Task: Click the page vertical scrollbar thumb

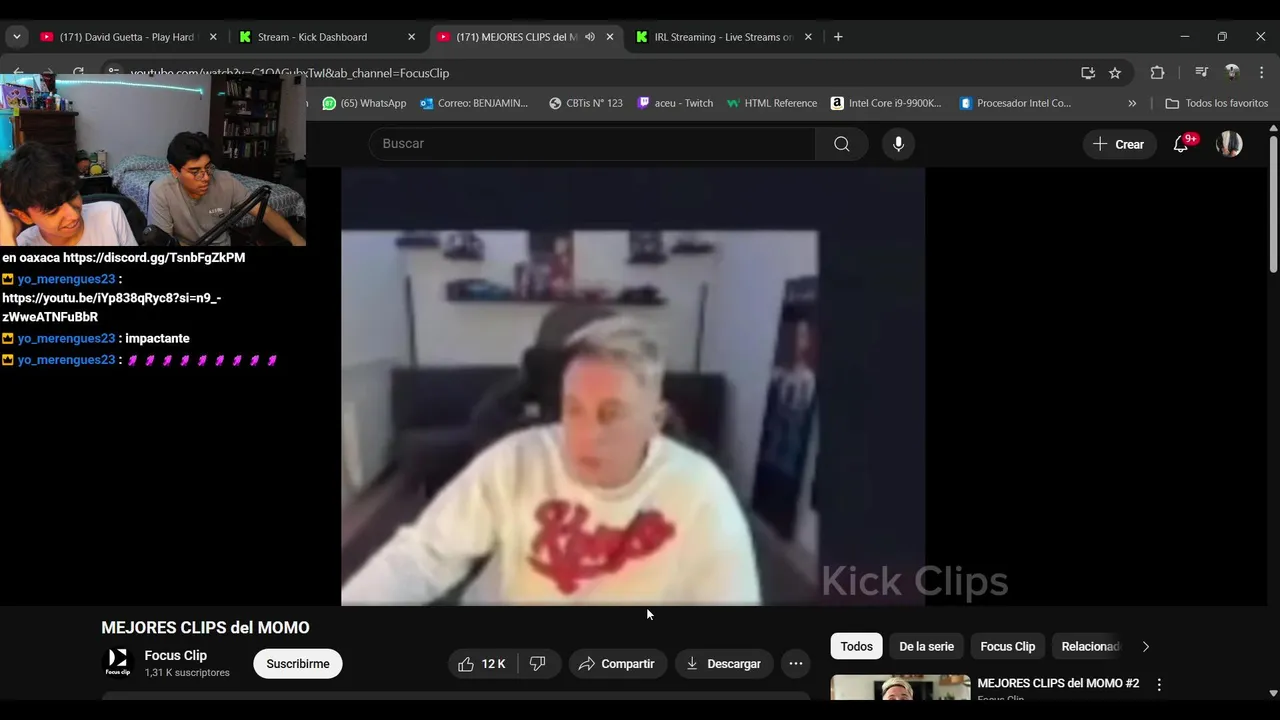Action: (x=1273, y=203)
